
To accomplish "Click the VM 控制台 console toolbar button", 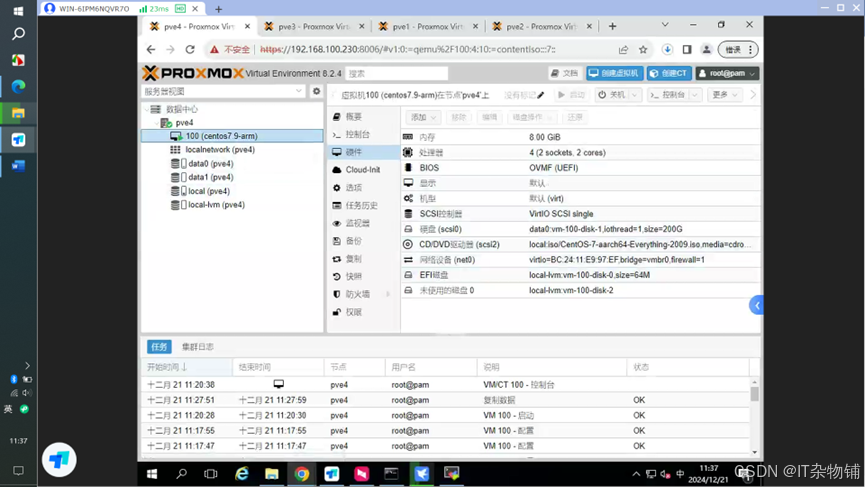I will (x=668, y=95).
